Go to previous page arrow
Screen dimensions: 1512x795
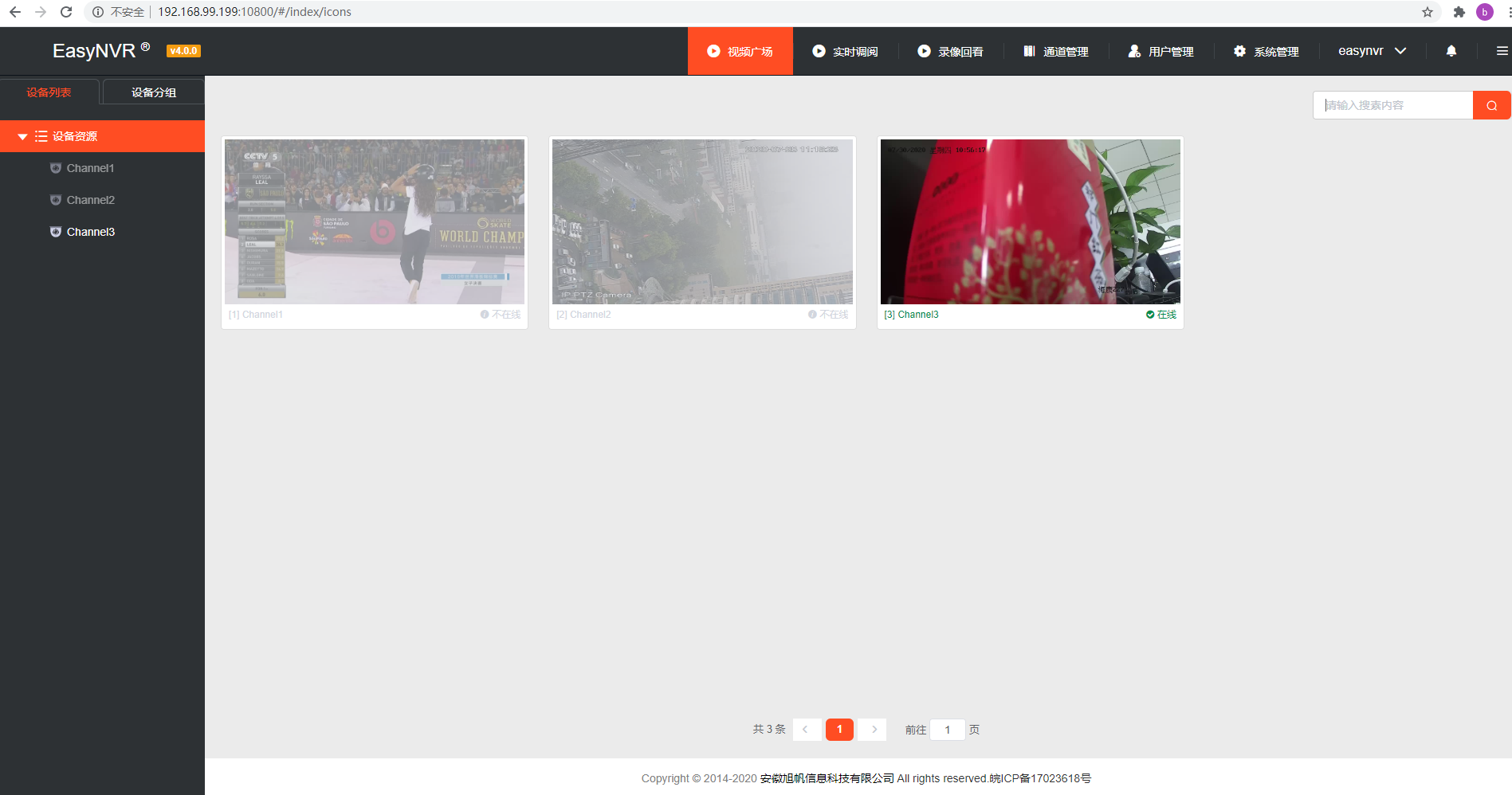coord(806,730)
